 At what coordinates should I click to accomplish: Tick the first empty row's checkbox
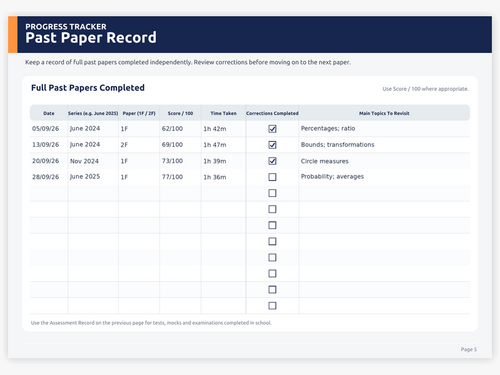tap(272, 193)
